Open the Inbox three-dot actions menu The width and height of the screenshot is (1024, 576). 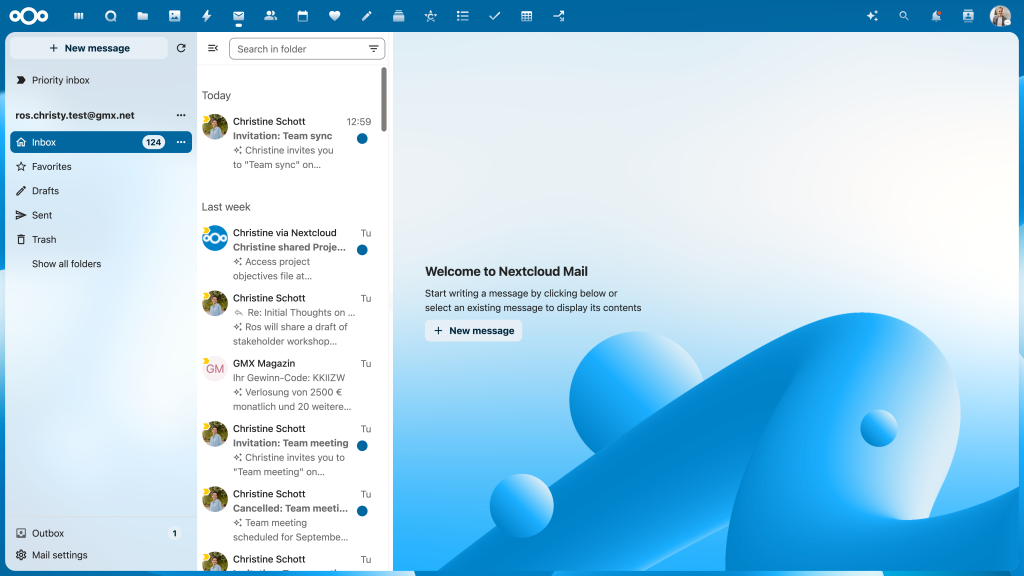[180, 142]
